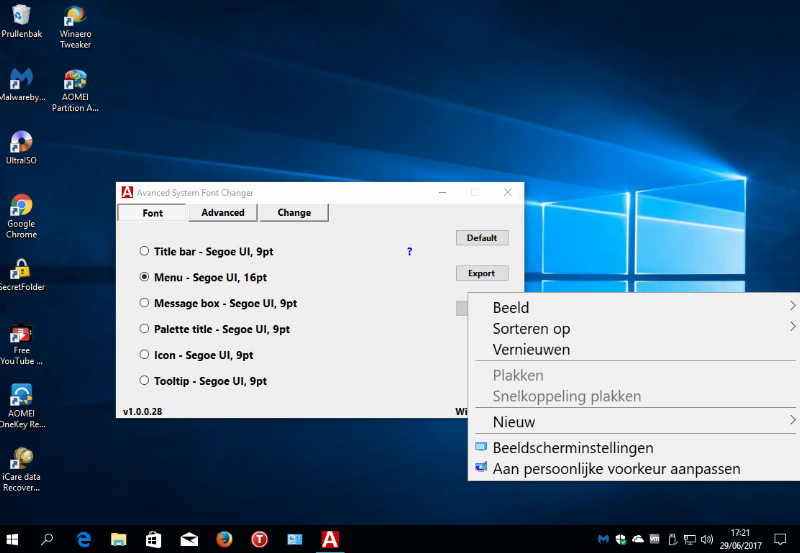Click the blue question mark help icon
Viewport: 800px width, 553px height.
[x=409, y=252]
